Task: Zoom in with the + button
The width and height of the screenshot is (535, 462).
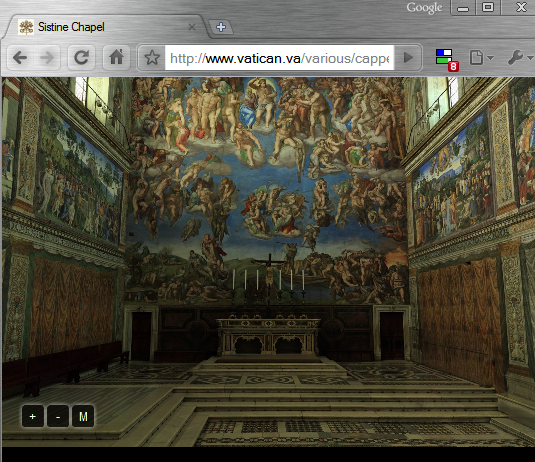Action: point(32,416)
